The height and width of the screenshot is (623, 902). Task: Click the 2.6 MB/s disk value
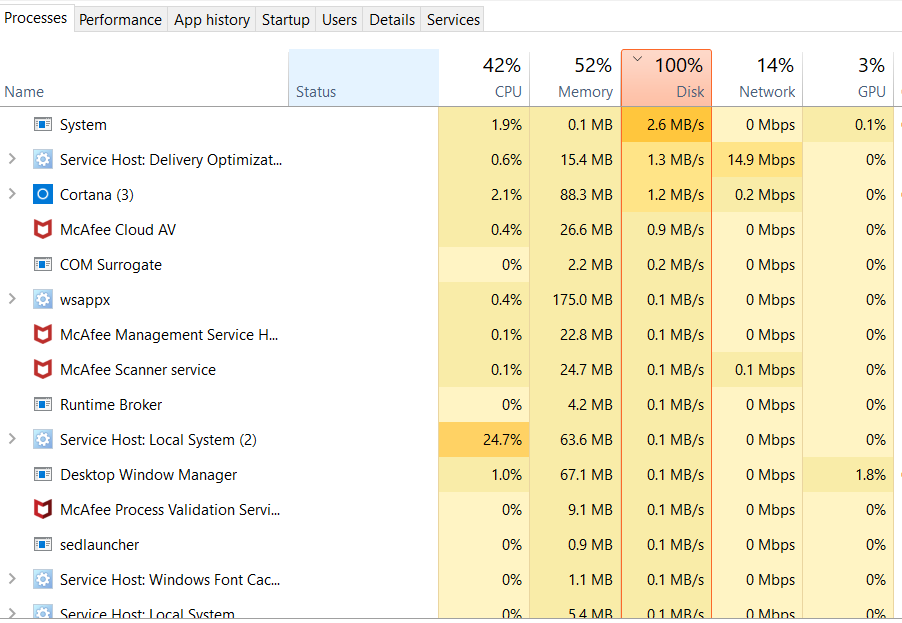click(667, 124)
